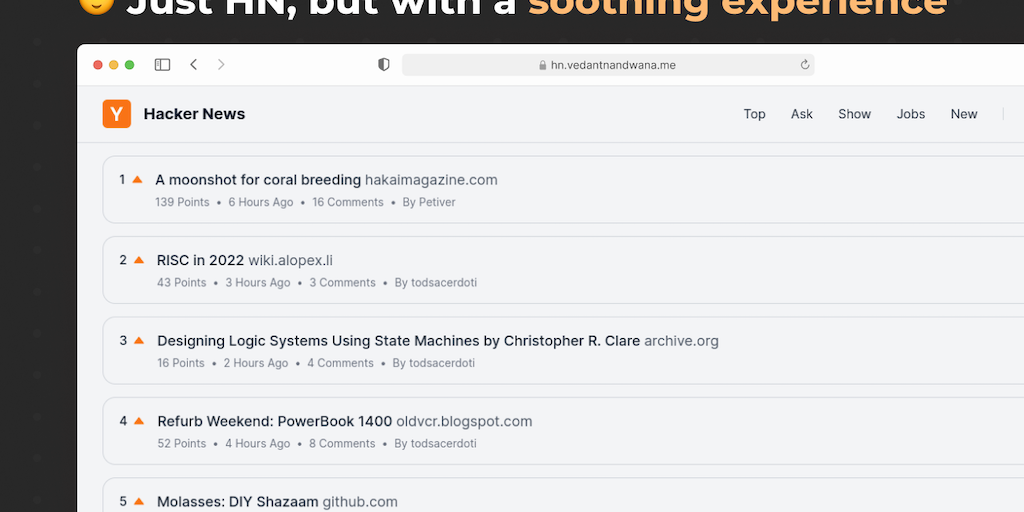Toggle the browser sidebar icon
Screen dimensions: 1024x512
click(x=162, y=65)
